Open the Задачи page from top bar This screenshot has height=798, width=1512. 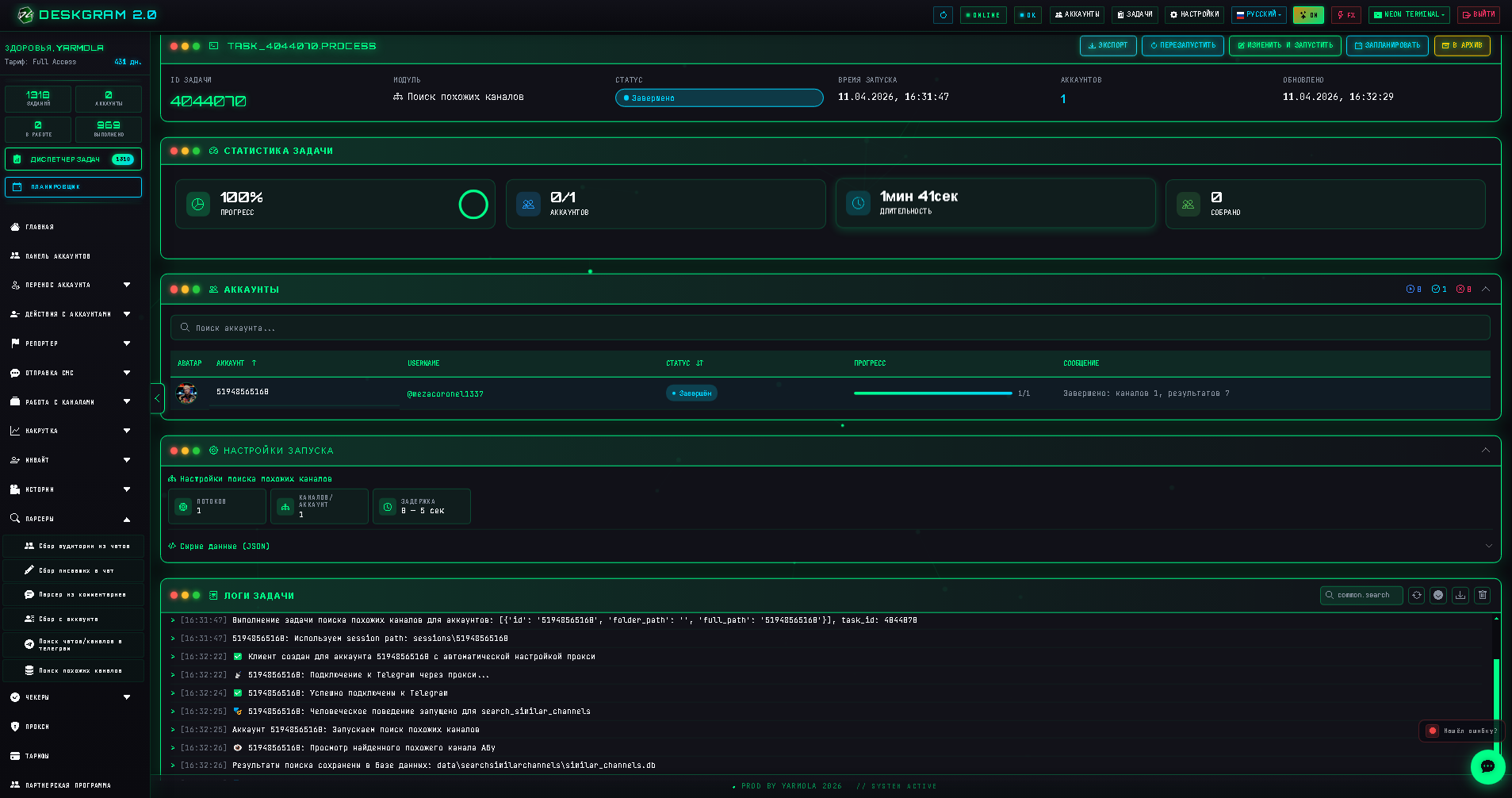[1135, 15]
